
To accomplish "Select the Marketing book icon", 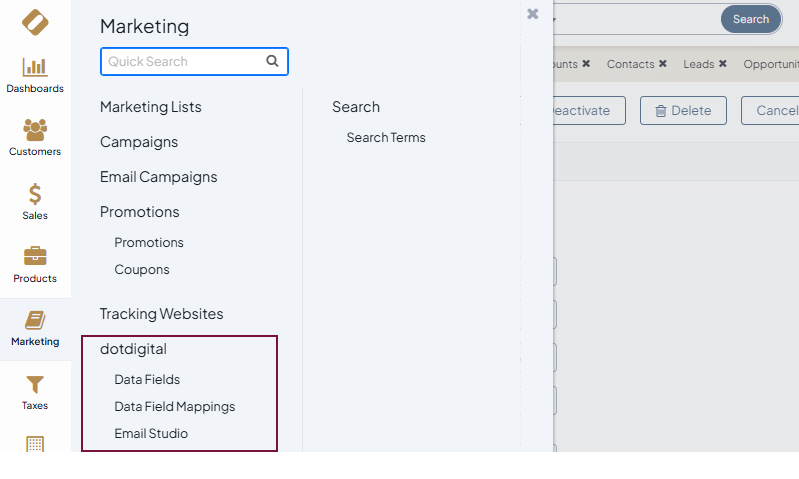I will pos(35,321).
